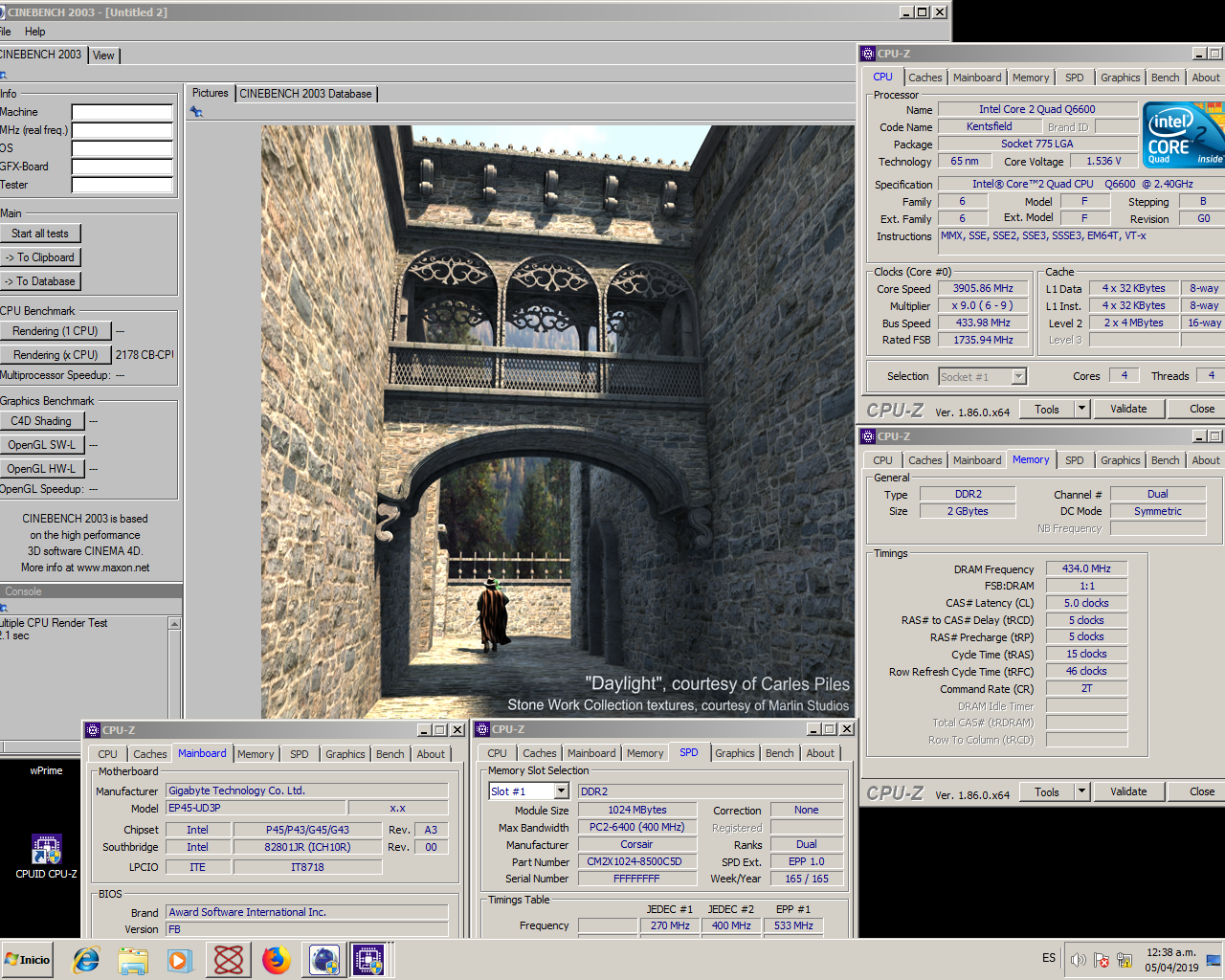Click the Machine input field

pyautogui.click(x=122, y=112)
